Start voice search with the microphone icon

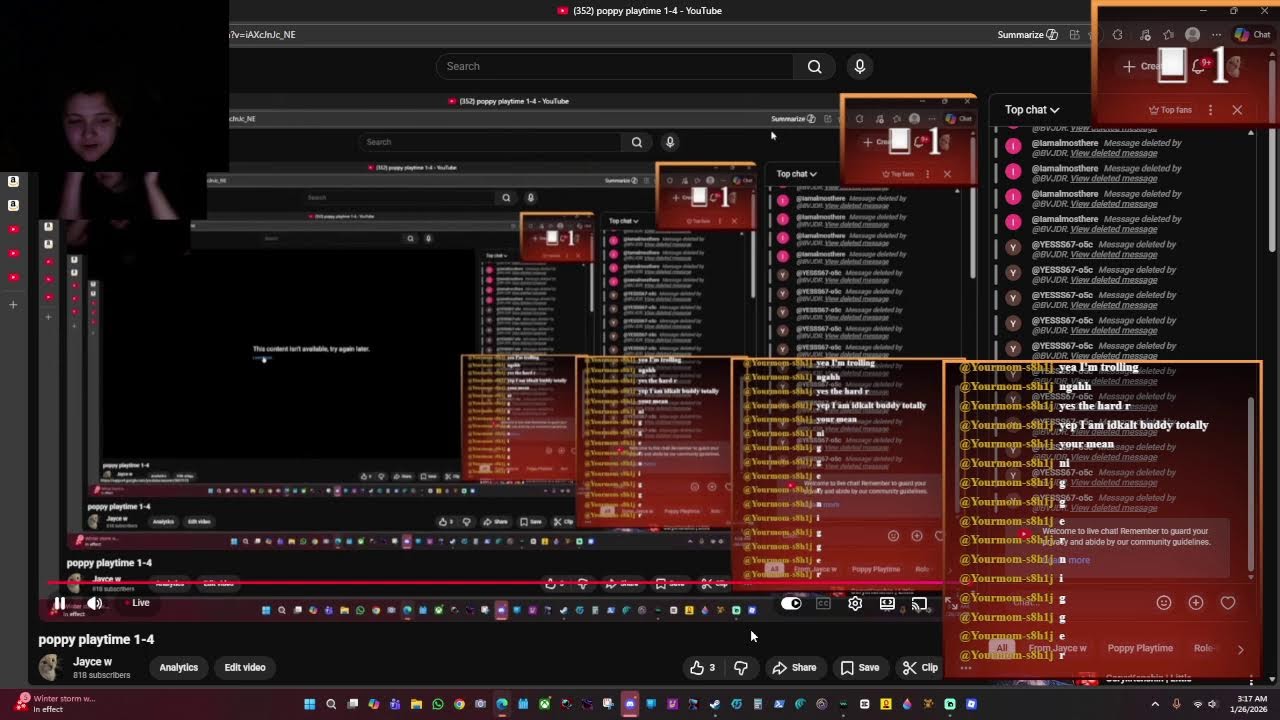coord(859,66)
